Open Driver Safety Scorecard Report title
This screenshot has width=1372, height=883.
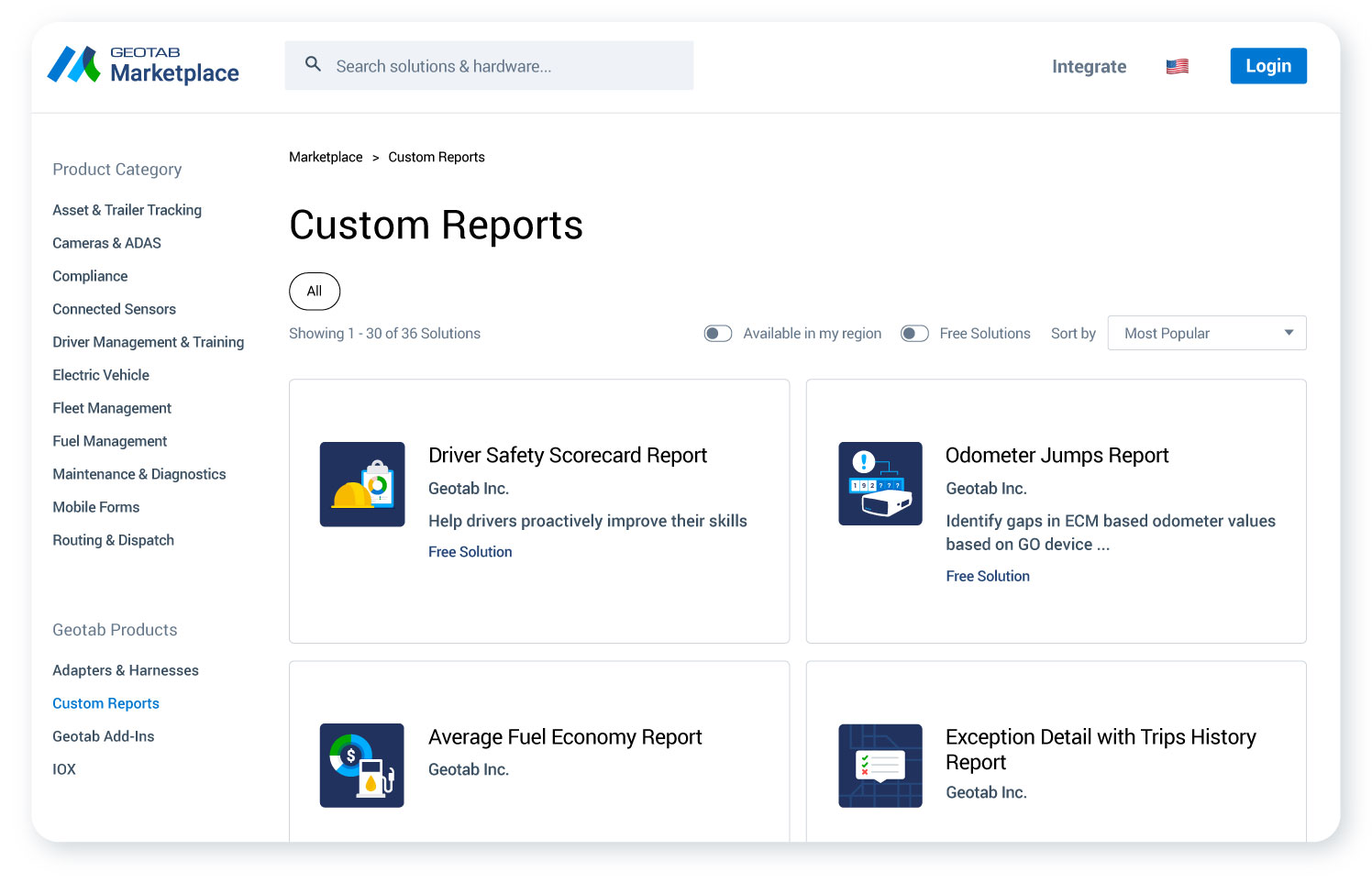tap(568, 456)
